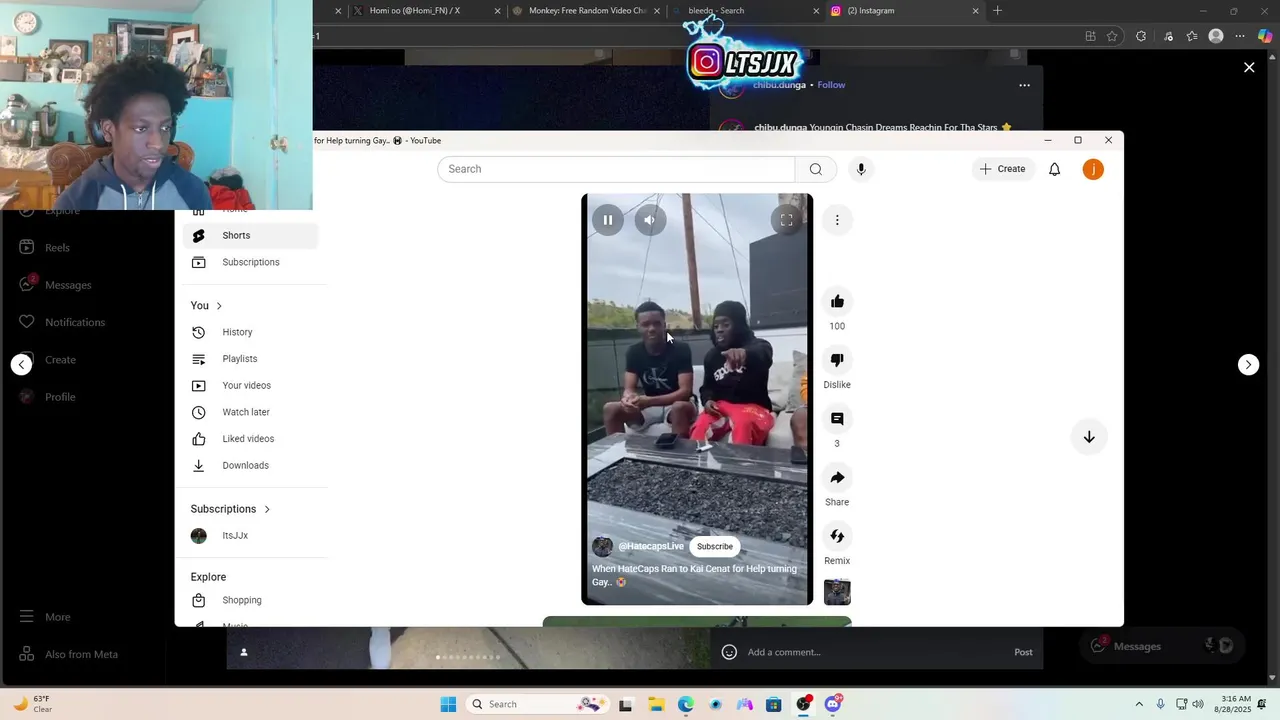
Task: Open Messages in Instagram sidebar
Action: (x=56, y=285)
